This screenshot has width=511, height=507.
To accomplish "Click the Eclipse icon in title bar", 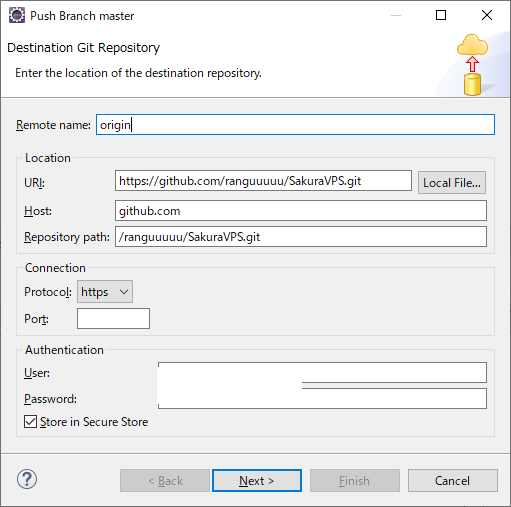I will (x=17, y=16).
